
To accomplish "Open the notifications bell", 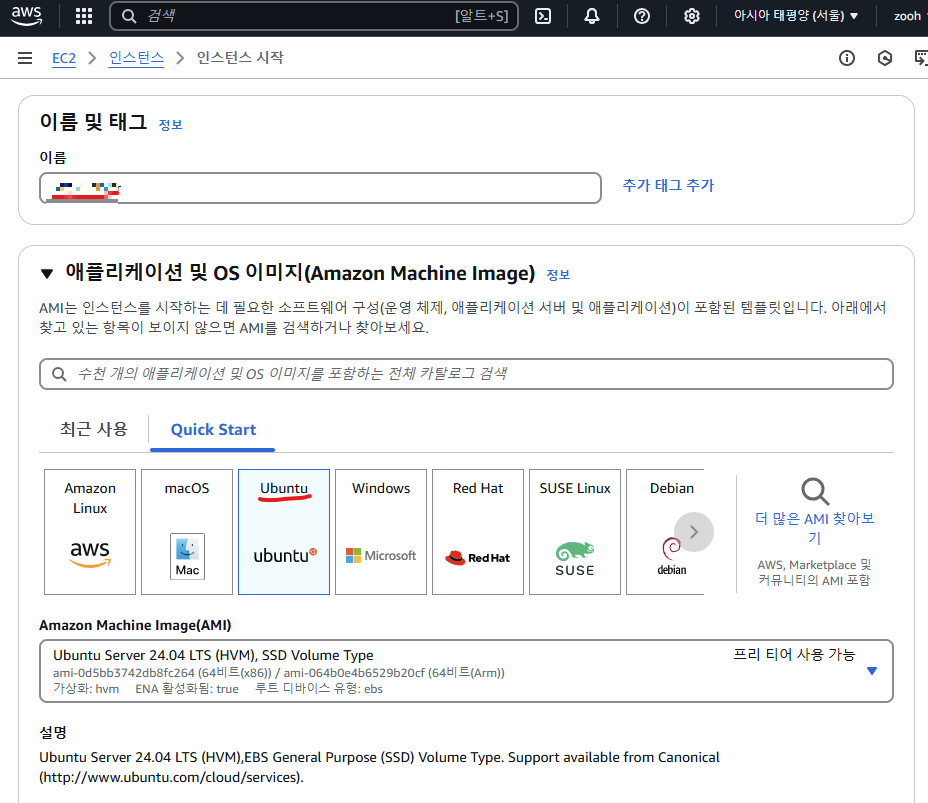I will (592, 16).
